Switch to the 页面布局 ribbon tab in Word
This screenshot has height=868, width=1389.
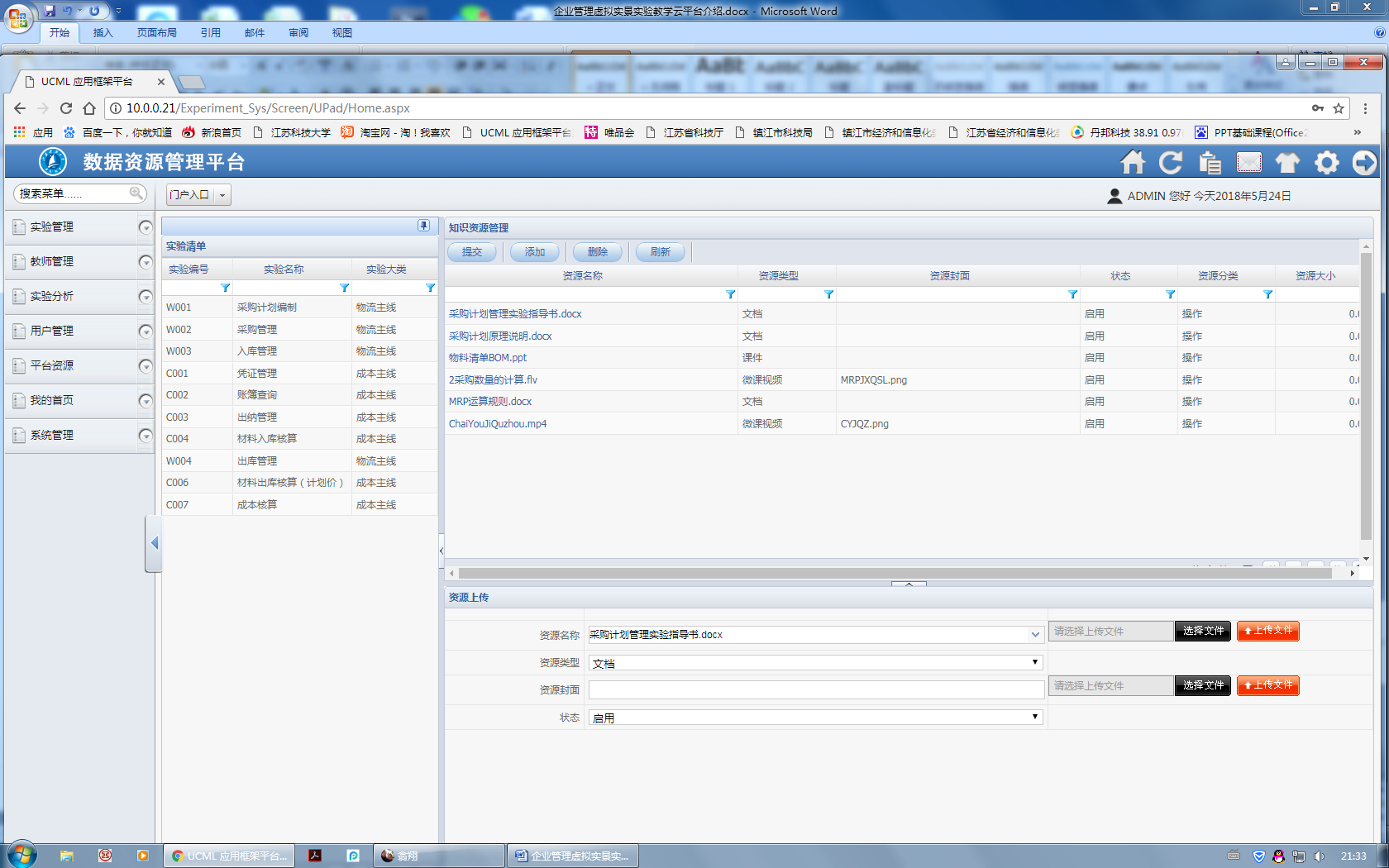click(x=157, y=33)
